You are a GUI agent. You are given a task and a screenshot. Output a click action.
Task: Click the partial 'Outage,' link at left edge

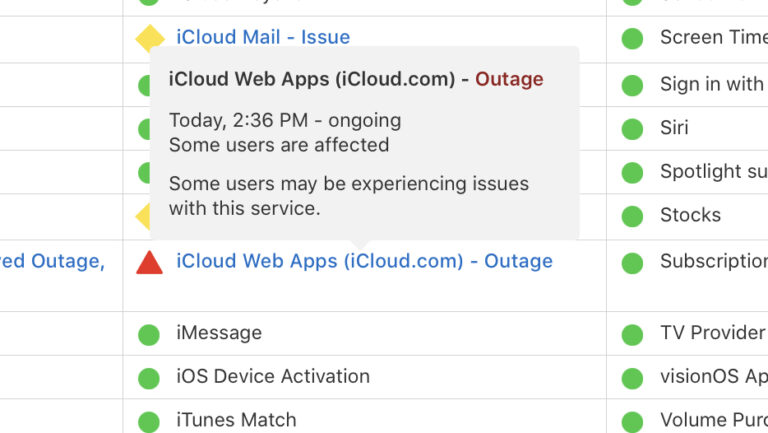[x=52, y=261]
